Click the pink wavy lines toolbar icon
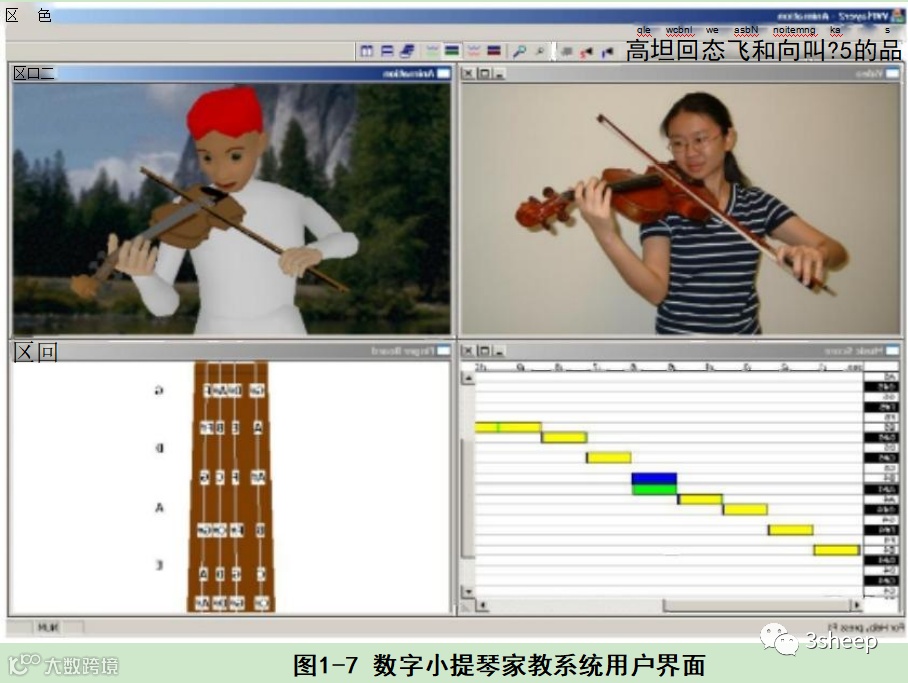Image resolution: width=908 pixels, height=683 pixels. [474, 51]
